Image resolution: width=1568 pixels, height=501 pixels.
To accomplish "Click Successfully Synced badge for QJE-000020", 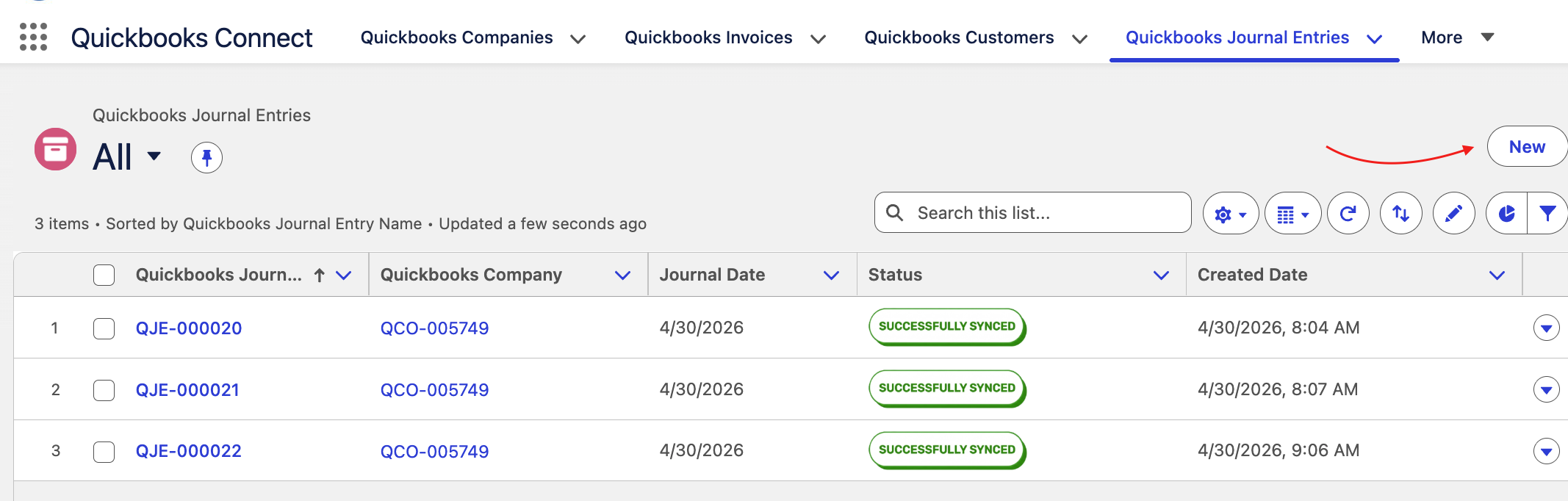I will tap(947, 327).
